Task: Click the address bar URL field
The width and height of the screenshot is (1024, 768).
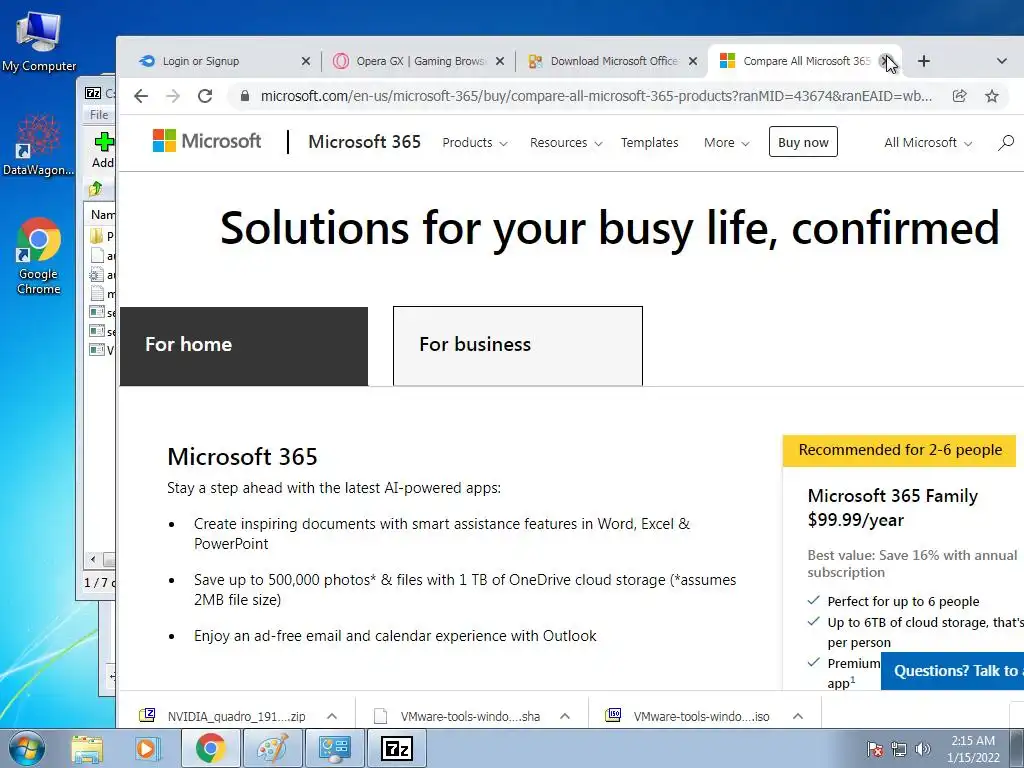Action: coord(596,96)
